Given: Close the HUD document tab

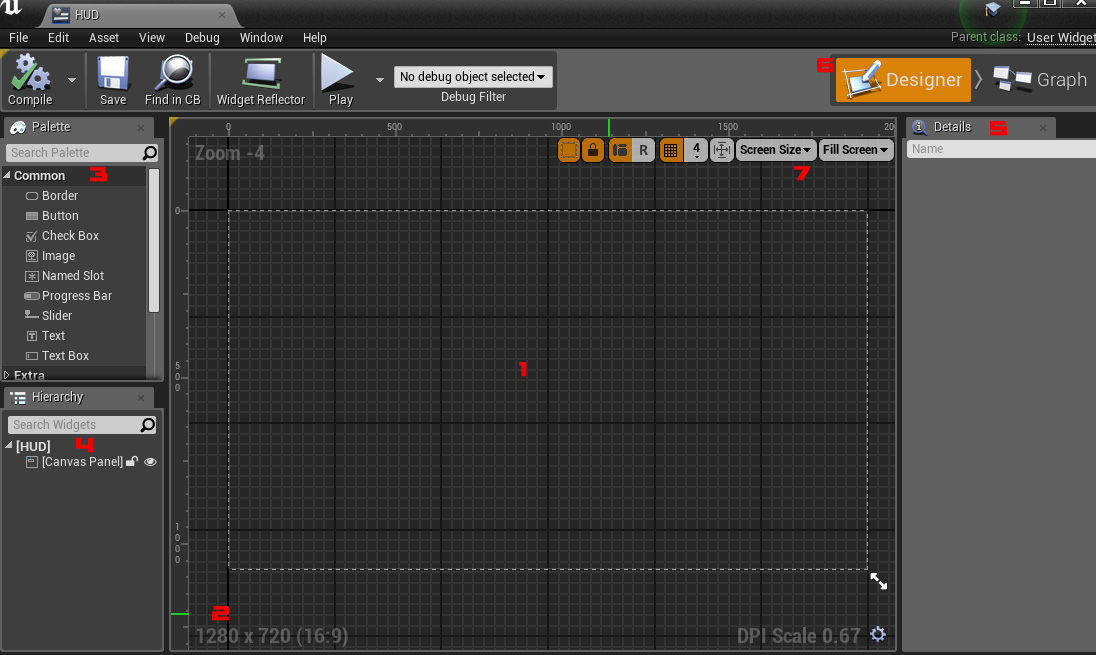Looking at the screenshot, I should coord(222,15).
